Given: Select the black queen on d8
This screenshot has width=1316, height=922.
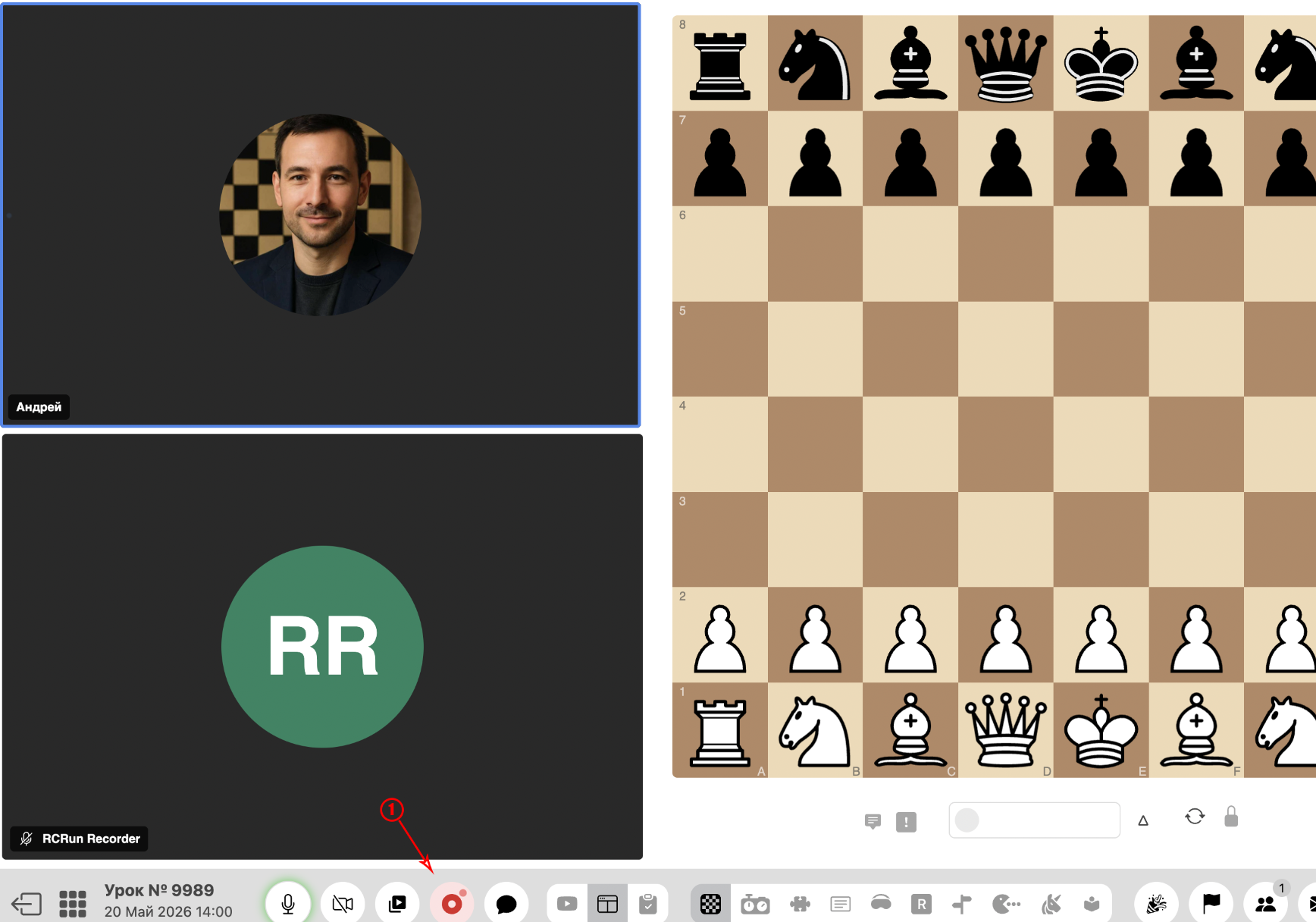Looking at the screenshot, I should tap(1005, 63).
